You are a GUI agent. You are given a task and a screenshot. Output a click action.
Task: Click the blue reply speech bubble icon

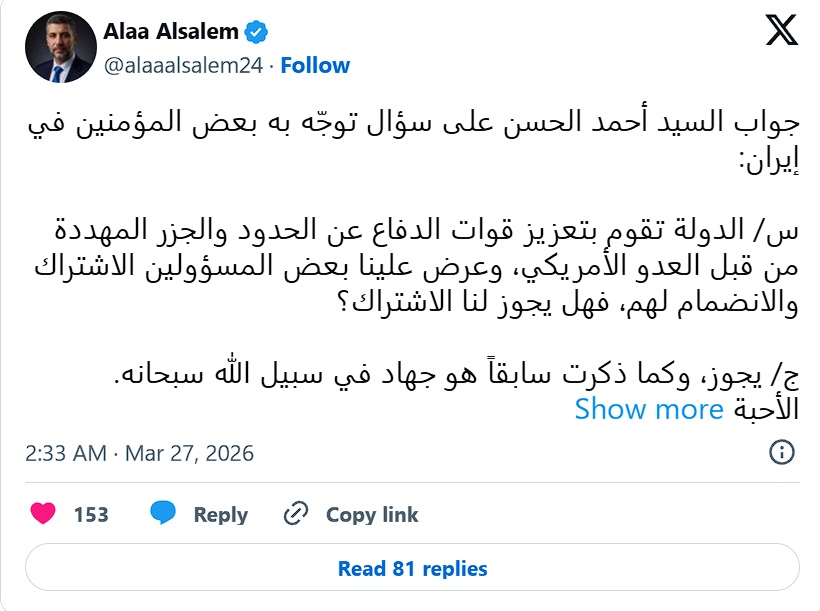pos(163,514)
